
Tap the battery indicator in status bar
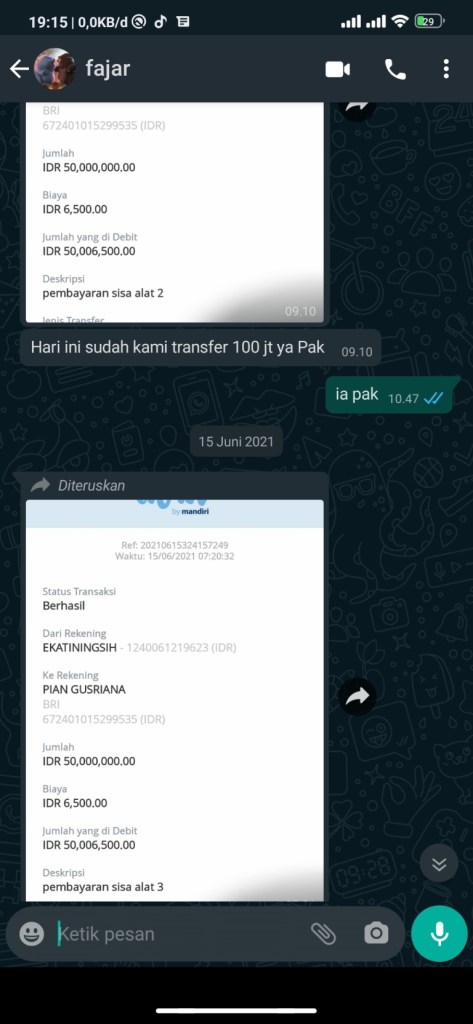(429, 22)
